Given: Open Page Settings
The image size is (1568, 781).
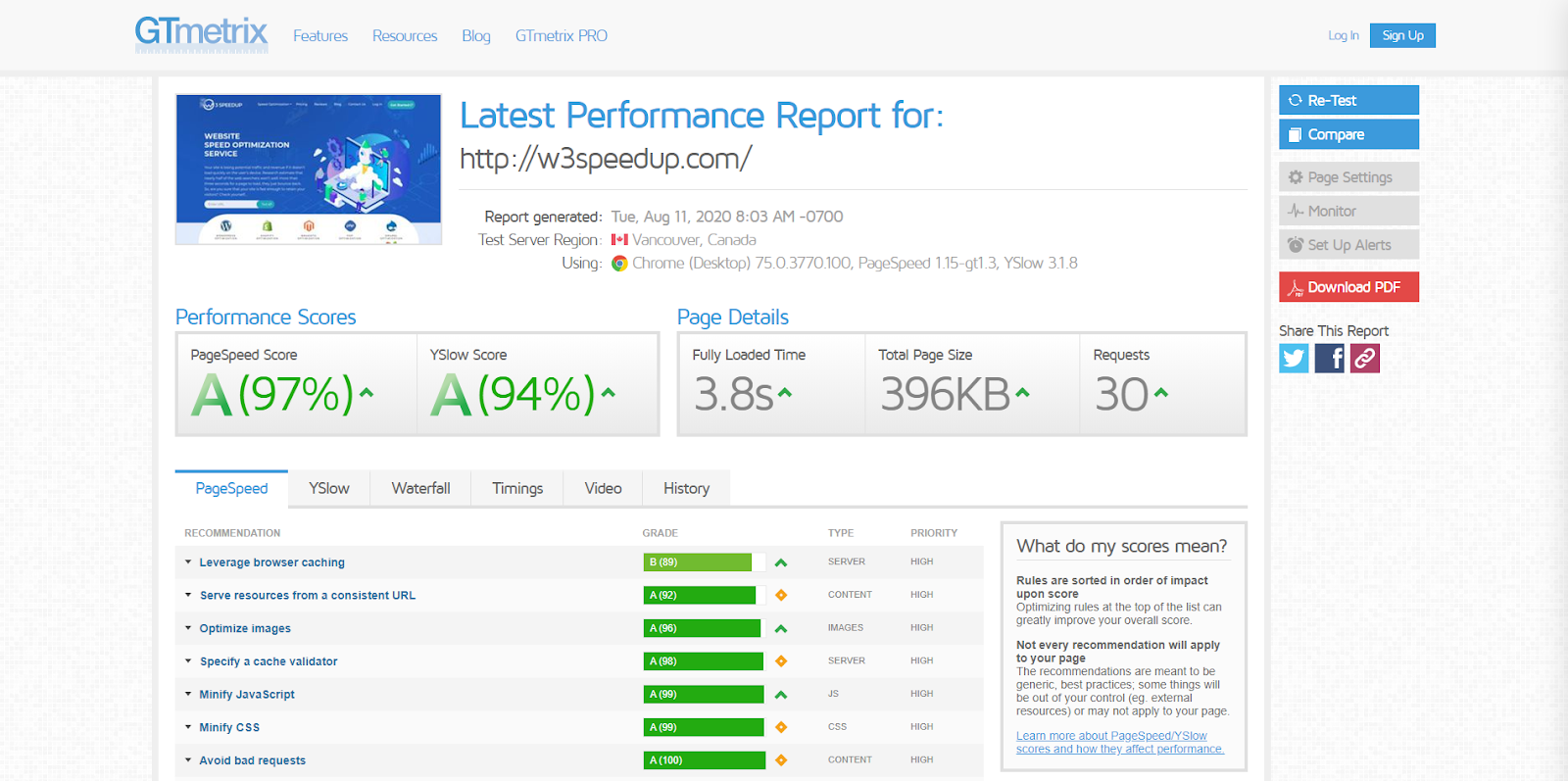Looking at the screenshot, I should pos(1348,177).
